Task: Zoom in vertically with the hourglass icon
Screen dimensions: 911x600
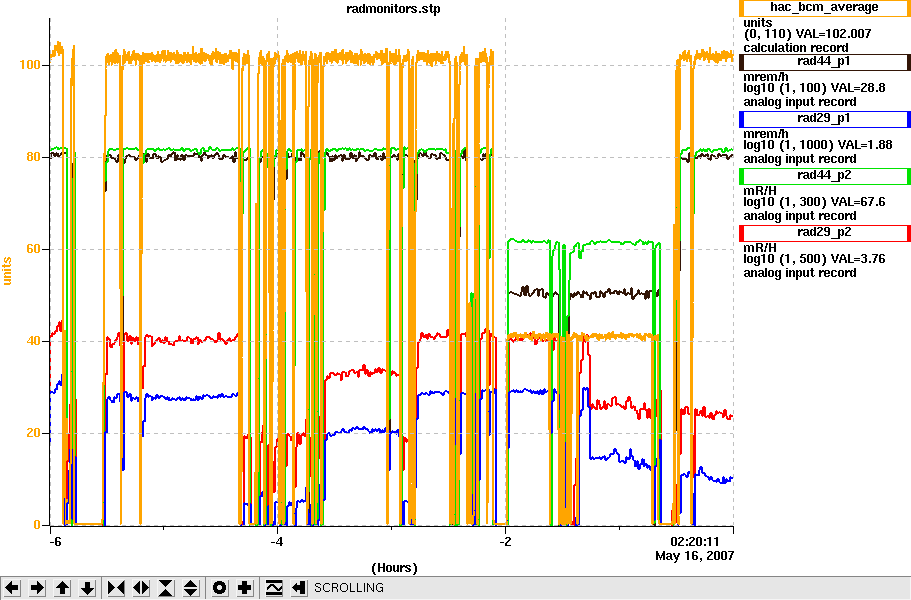Action: point(166,588)
